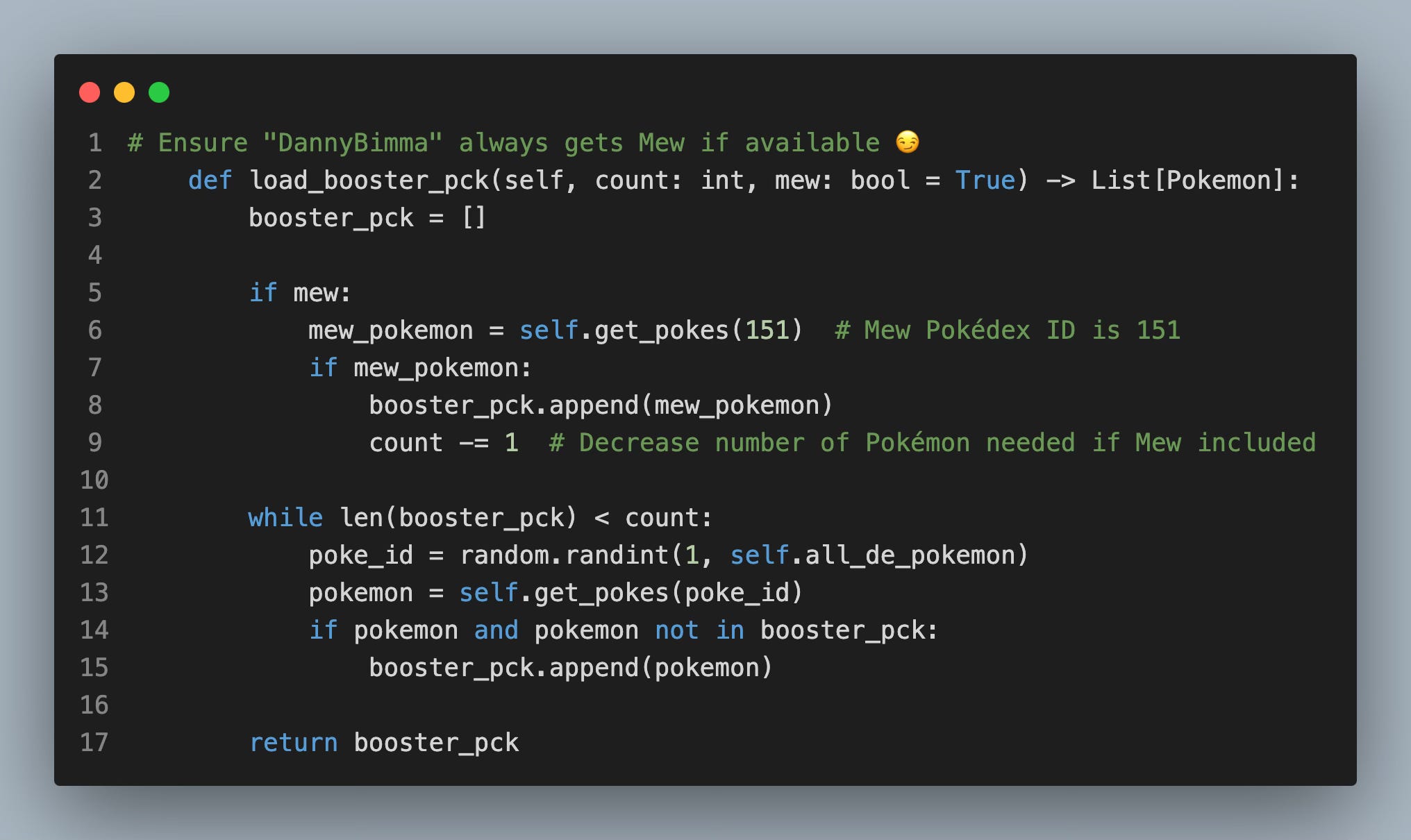Image resolution: width=1411 pixels, height=840 pixels.
Task: Click the "# Mew Pokédex ID is 151" comment
Action: pos(1008,330)
